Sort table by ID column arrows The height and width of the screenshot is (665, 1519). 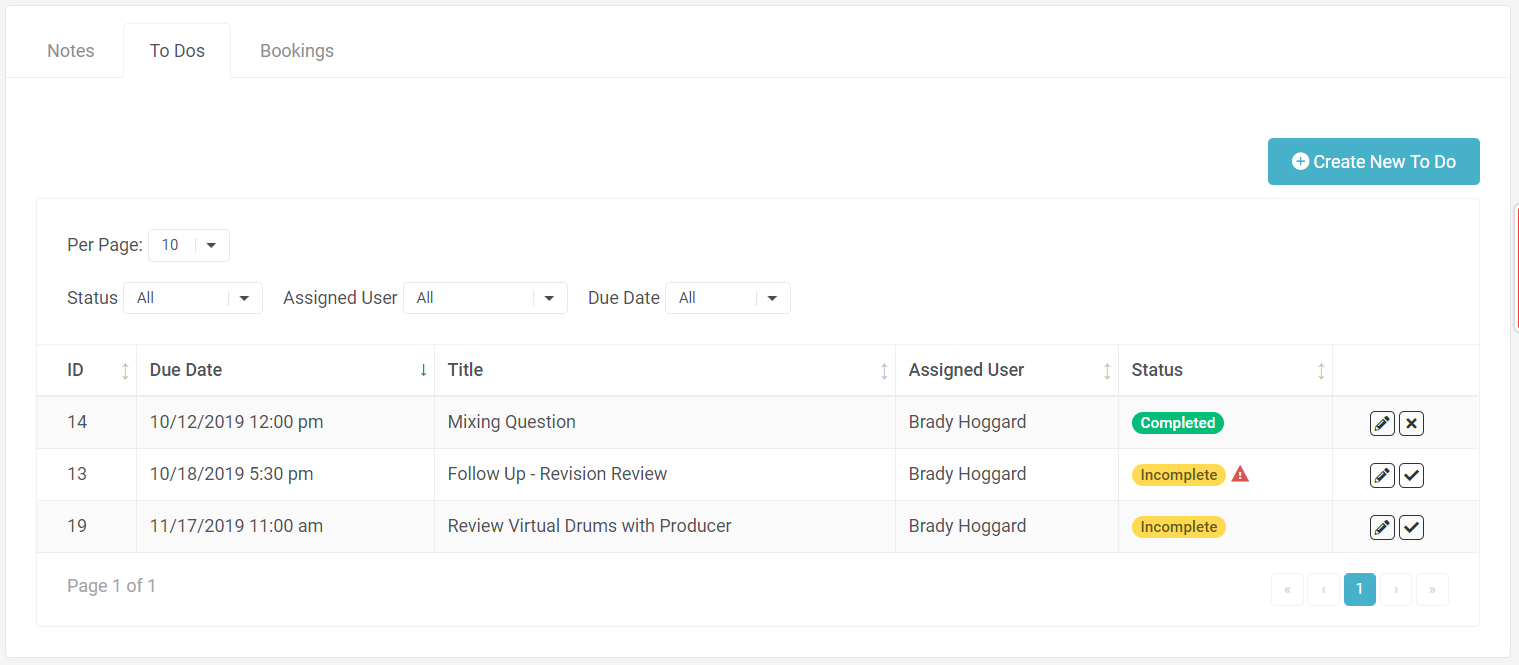coord(125,371)
